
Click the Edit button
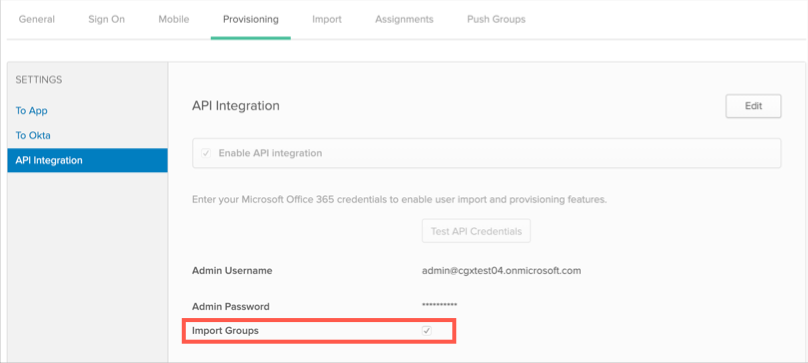tap(753, 106)
